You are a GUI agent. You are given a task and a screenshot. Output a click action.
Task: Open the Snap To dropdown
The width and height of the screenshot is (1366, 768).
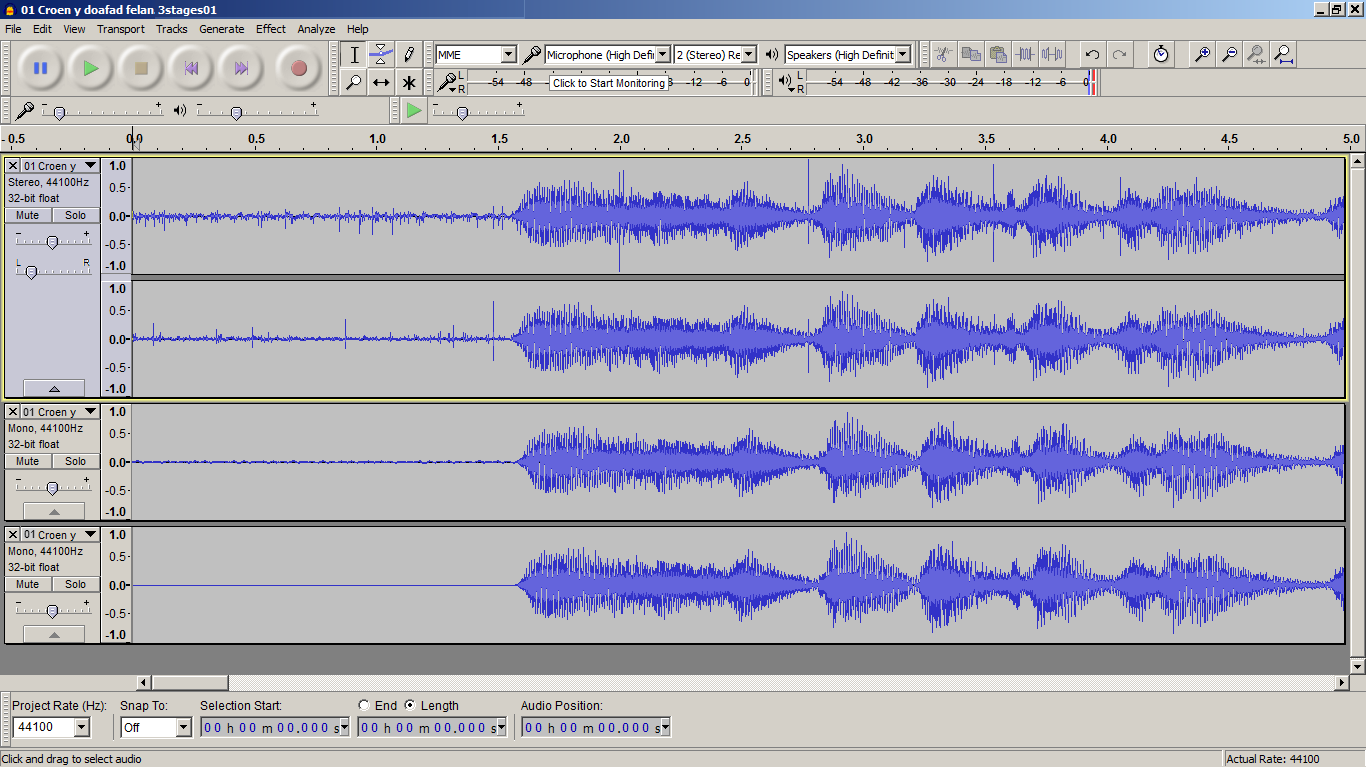click(183, 727)
